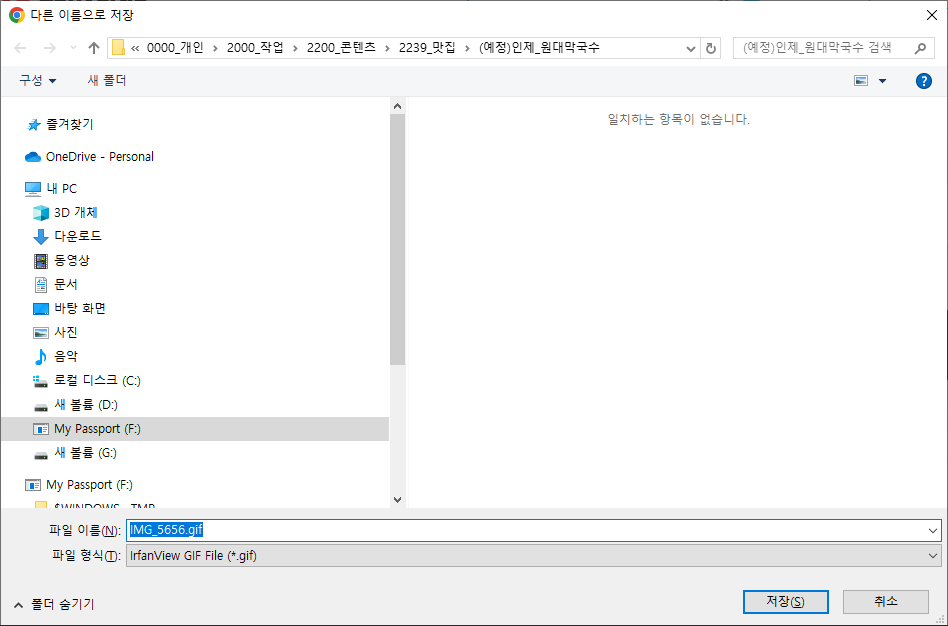Click the change view icon
The image size is (948, 626).
[861, 81]
